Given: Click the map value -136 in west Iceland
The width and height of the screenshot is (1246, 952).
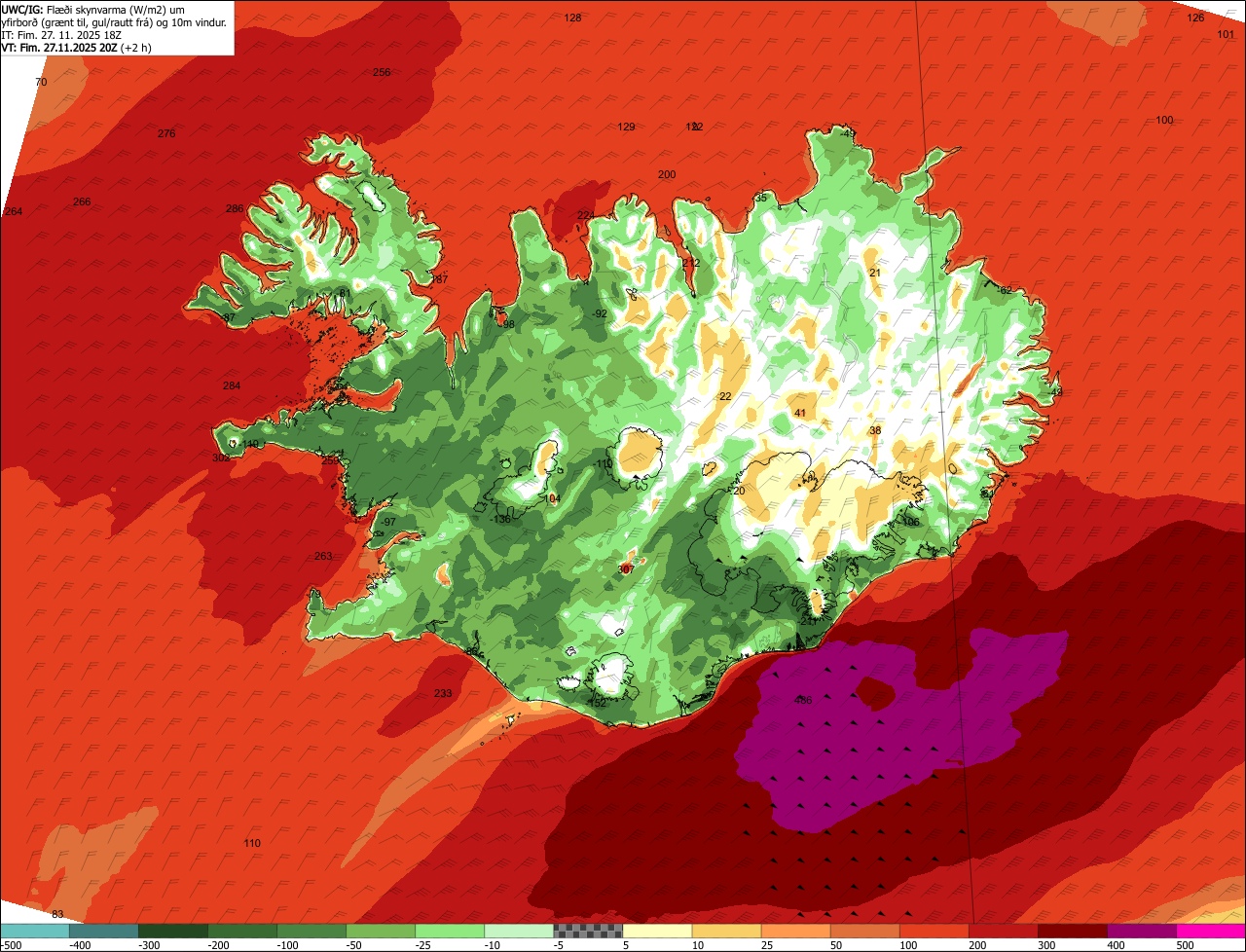Looking at the screenshot, I should pyautogui.click(x=501, y=520).
